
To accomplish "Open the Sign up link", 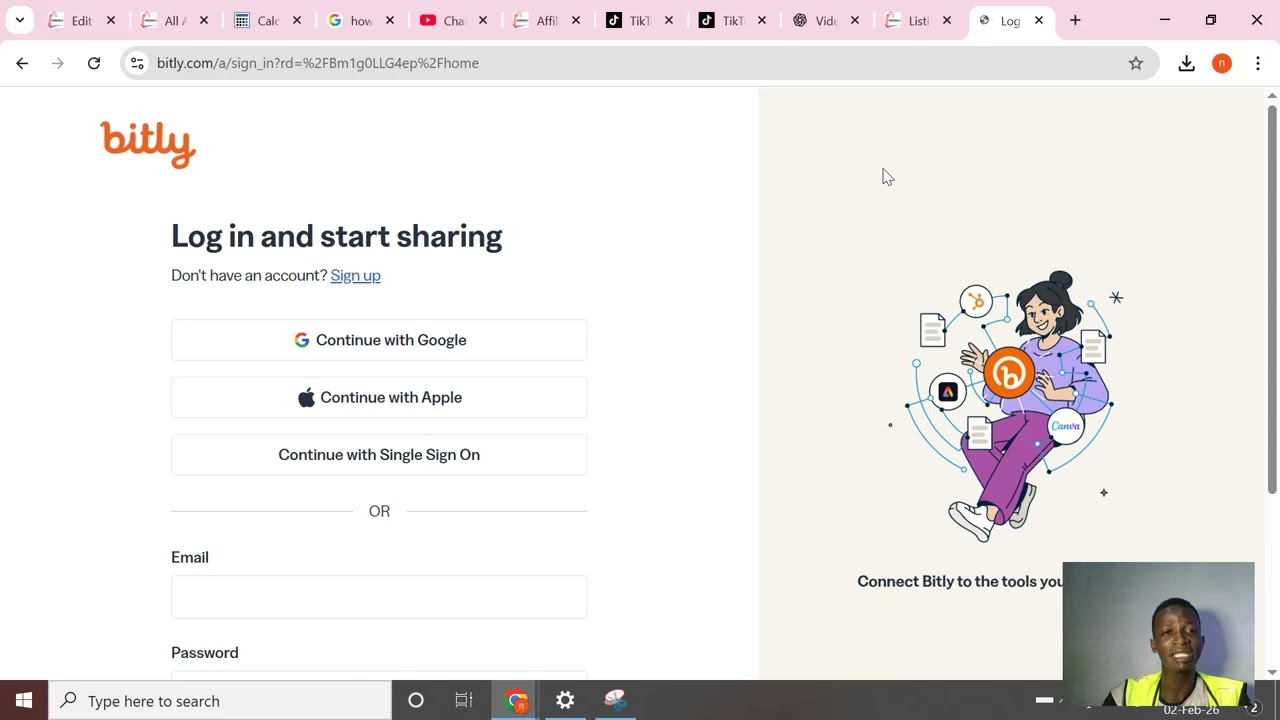I will [355, 275].
